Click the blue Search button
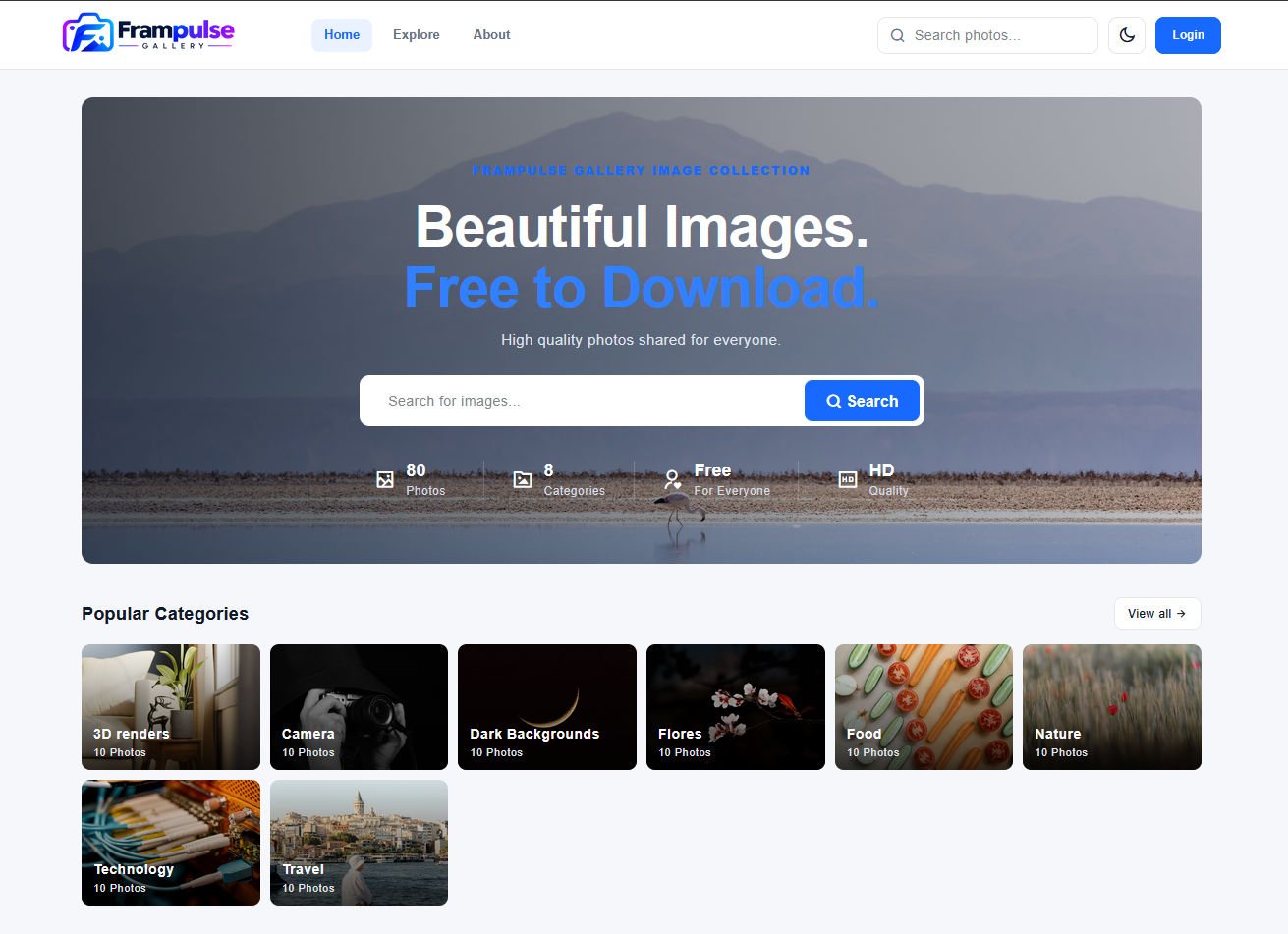The image size is (1288, 934). click(862, 401)
